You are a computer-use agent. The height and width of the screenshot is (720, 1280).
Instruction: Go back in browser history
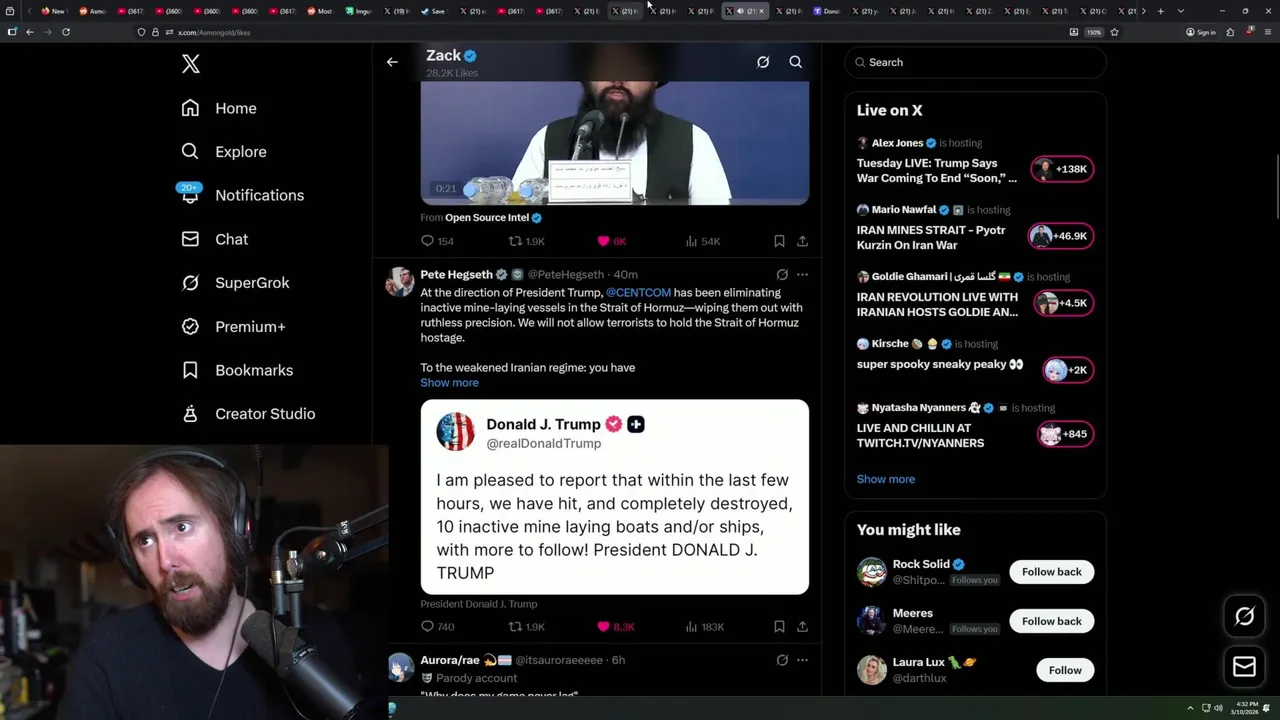[30, 32]
